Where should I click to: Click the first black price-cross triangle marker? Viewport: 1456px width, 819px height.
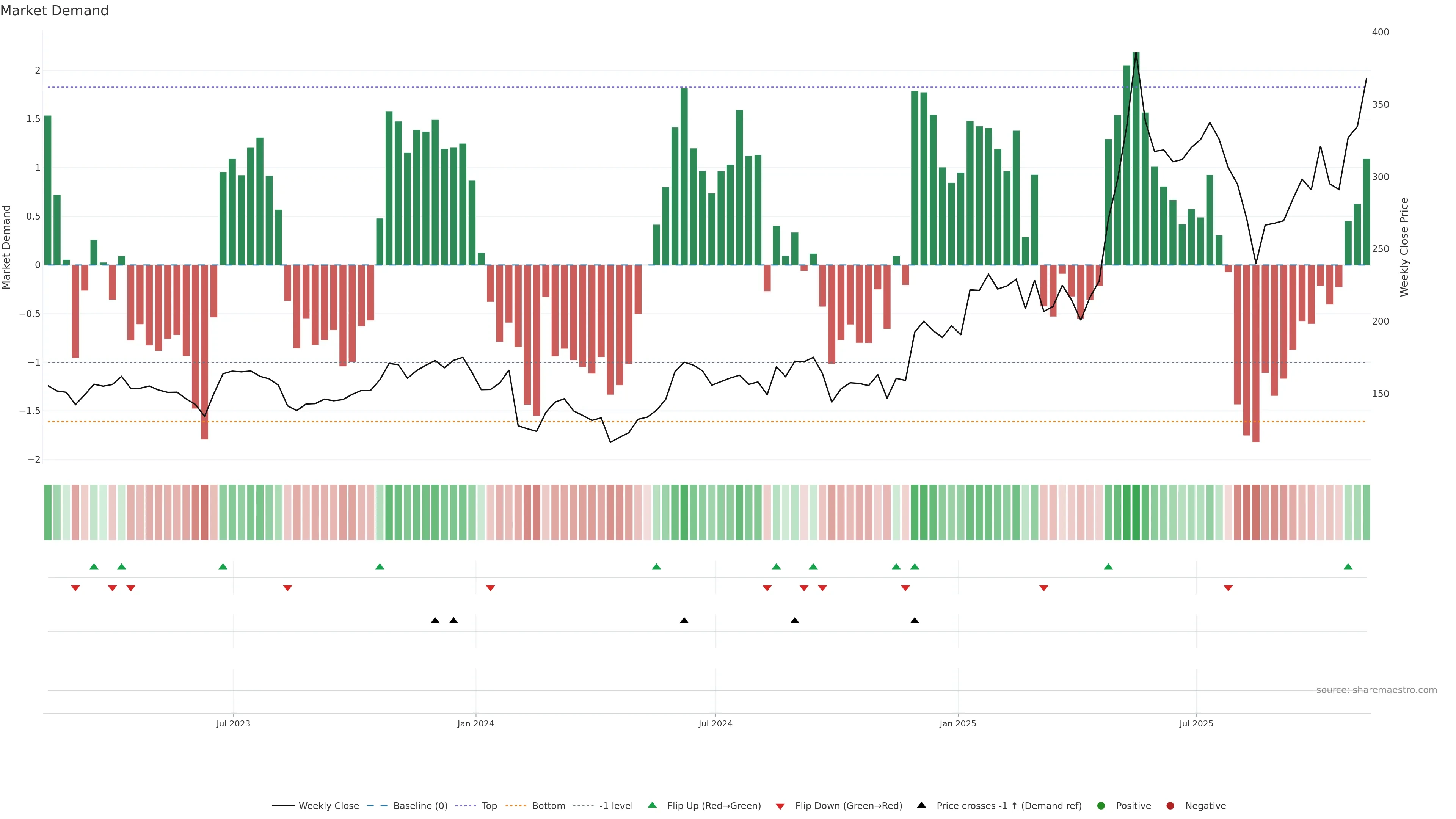435,621
